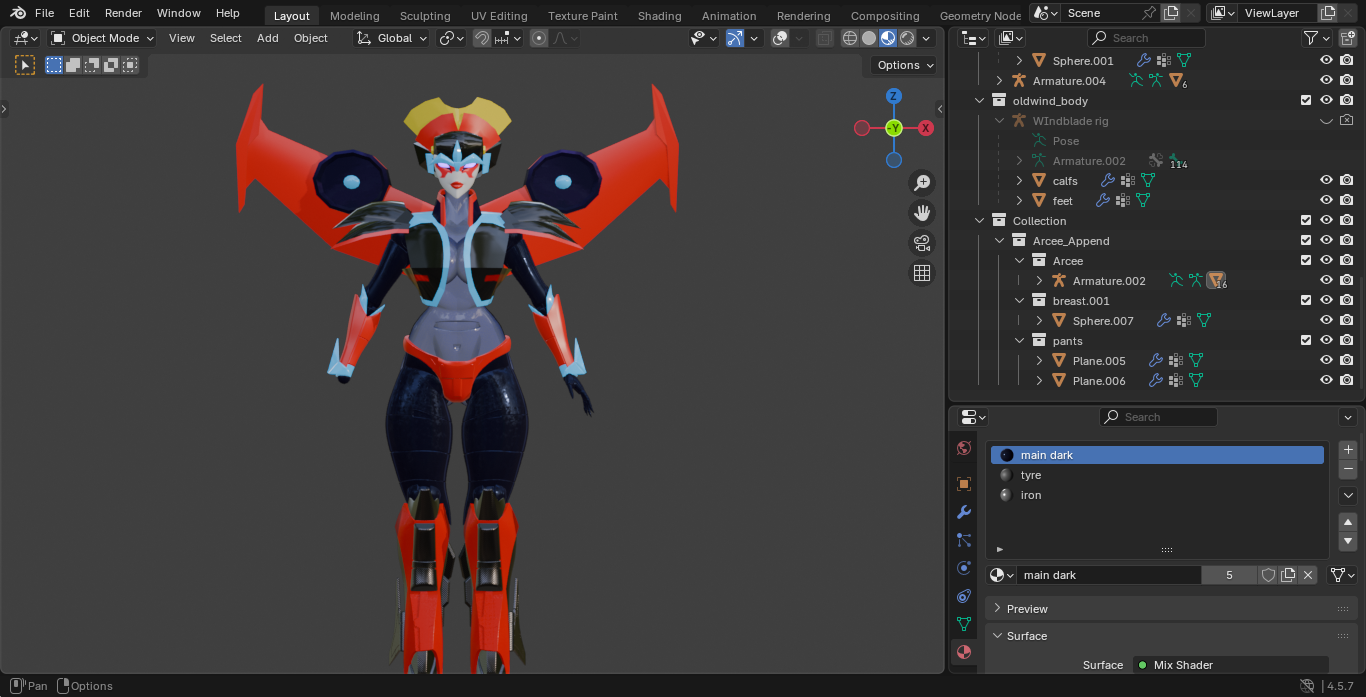This screenshot has width=1366, height=697.
Task: Disable render for Plane.006 camera icon
Action: [x=1347, y=381]
